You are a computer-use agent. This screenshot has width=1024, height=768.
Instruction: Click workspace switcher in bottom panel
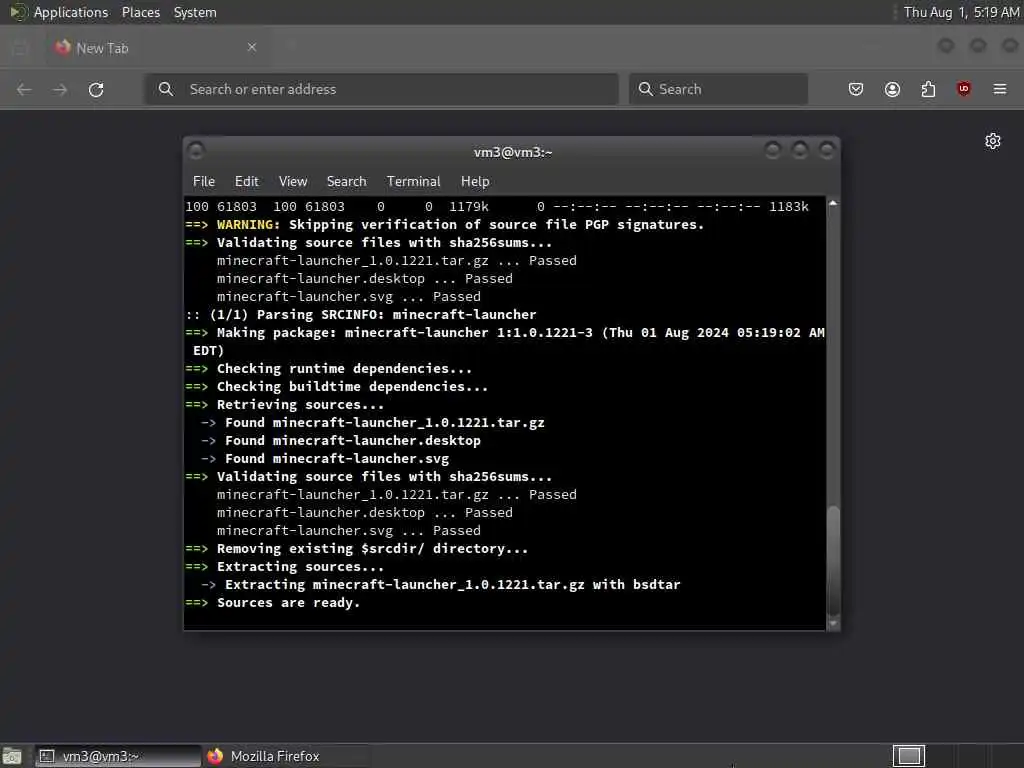coord(908,756)
